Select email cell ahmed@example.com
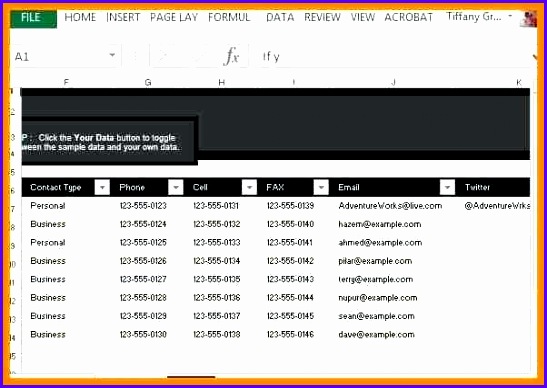The width and height of the screenshot is (547, 388). click(x=380, y=243)
